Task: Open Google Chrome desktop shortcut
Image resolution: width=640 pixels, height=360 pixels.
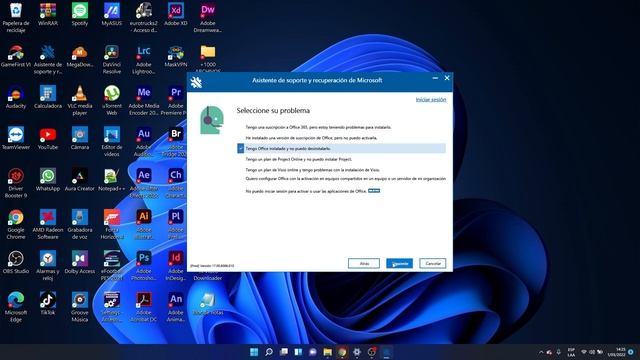Action: pos(16,224)
